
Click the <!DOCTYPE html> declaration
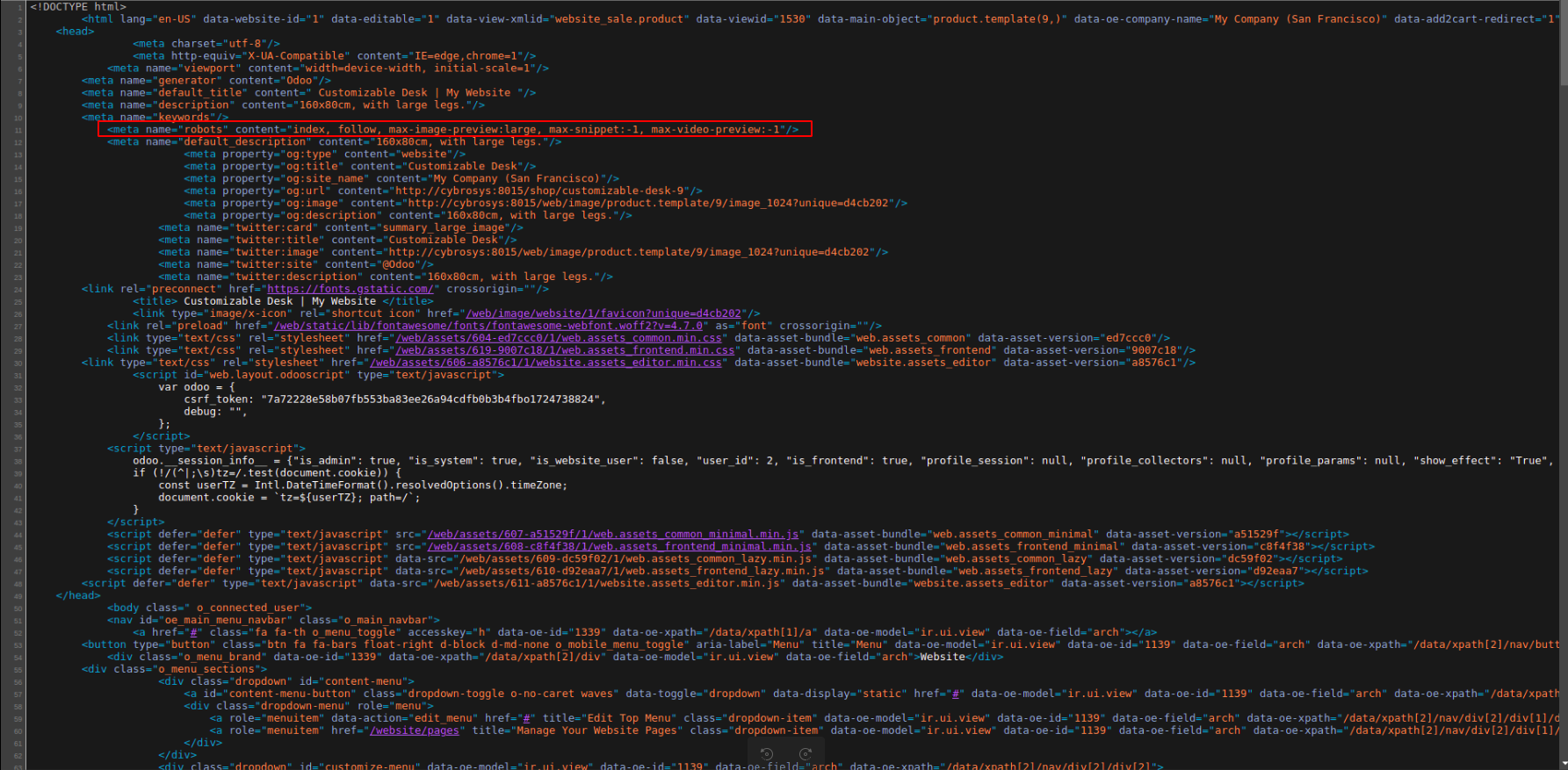pyautogui.click(x=78, y=7)
